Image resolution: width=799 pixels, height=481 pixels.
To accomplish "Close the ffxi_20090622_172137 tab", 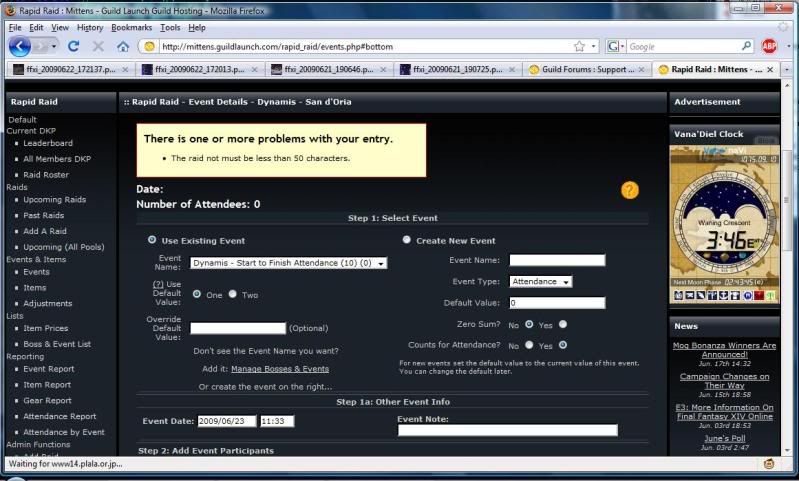I will pyautogui.click(x=125, y=69).
